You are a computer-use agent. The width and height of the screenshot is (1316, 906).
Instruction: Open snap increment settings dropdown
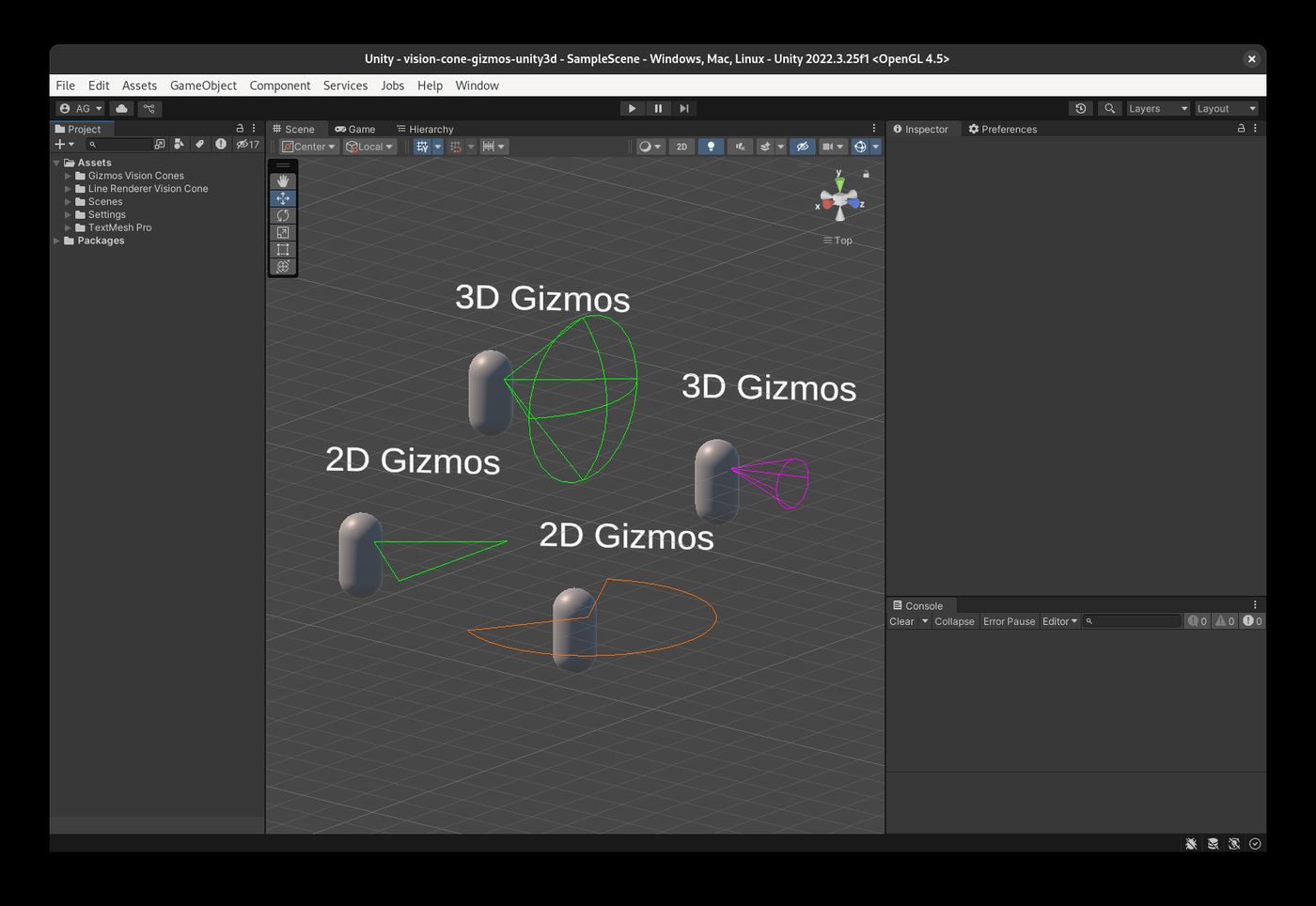[x=494, y=147]
